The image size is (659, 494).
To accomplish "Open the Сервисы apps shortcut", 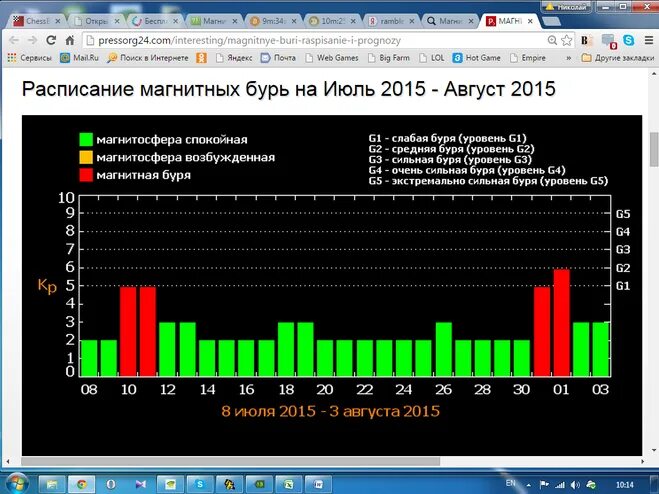I will (x=29, y=58).
